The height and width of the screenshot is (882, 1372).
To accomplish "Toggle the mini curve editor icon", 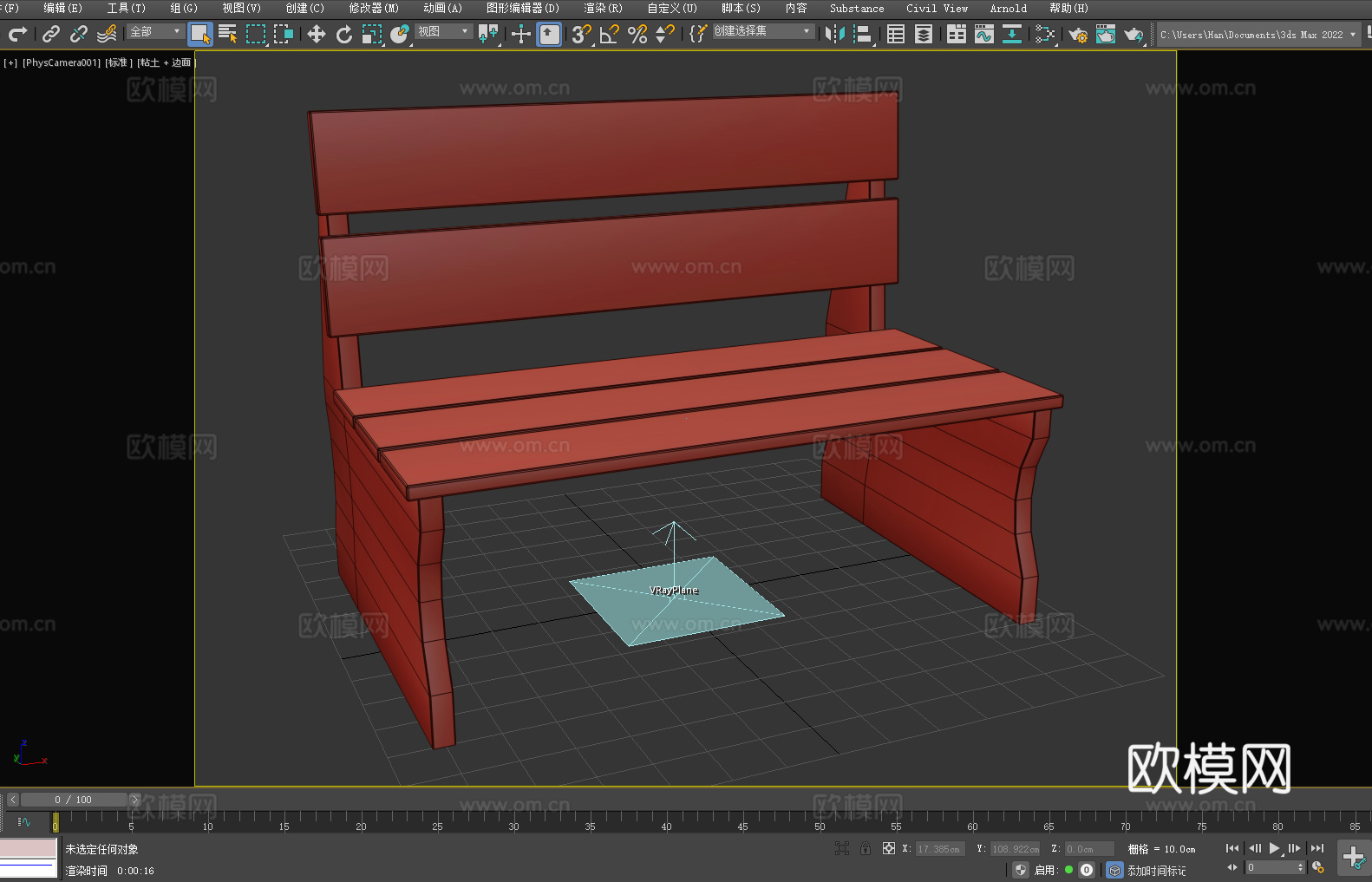I will coord(23,821).
